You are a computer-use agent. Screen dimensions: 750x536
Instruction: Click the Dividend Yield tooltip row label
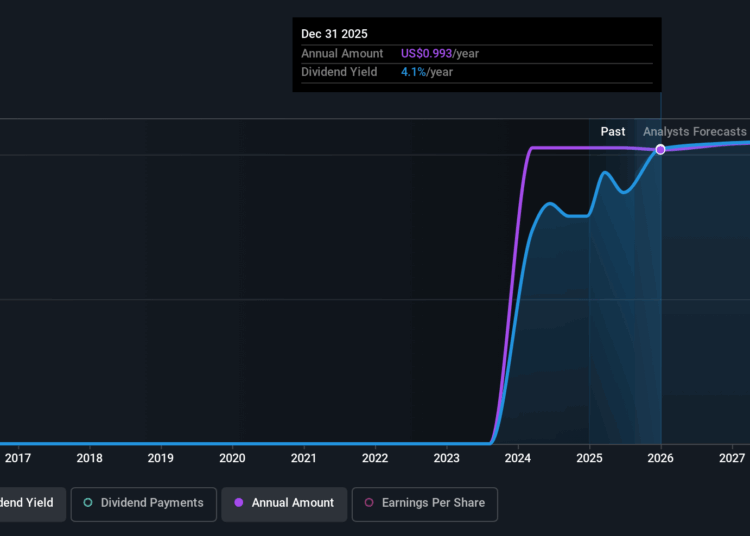pyautogui.click(x=339, y=72)
